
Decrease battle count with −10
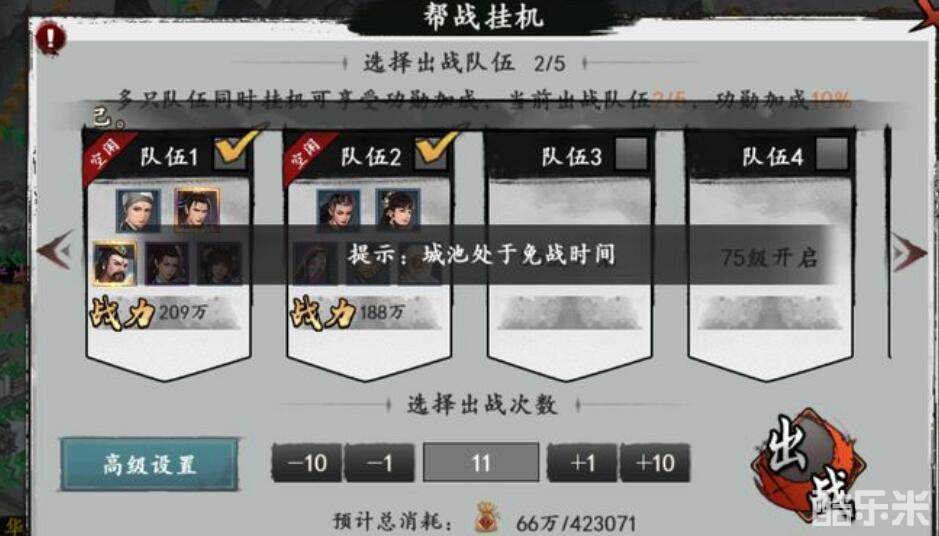307,463
